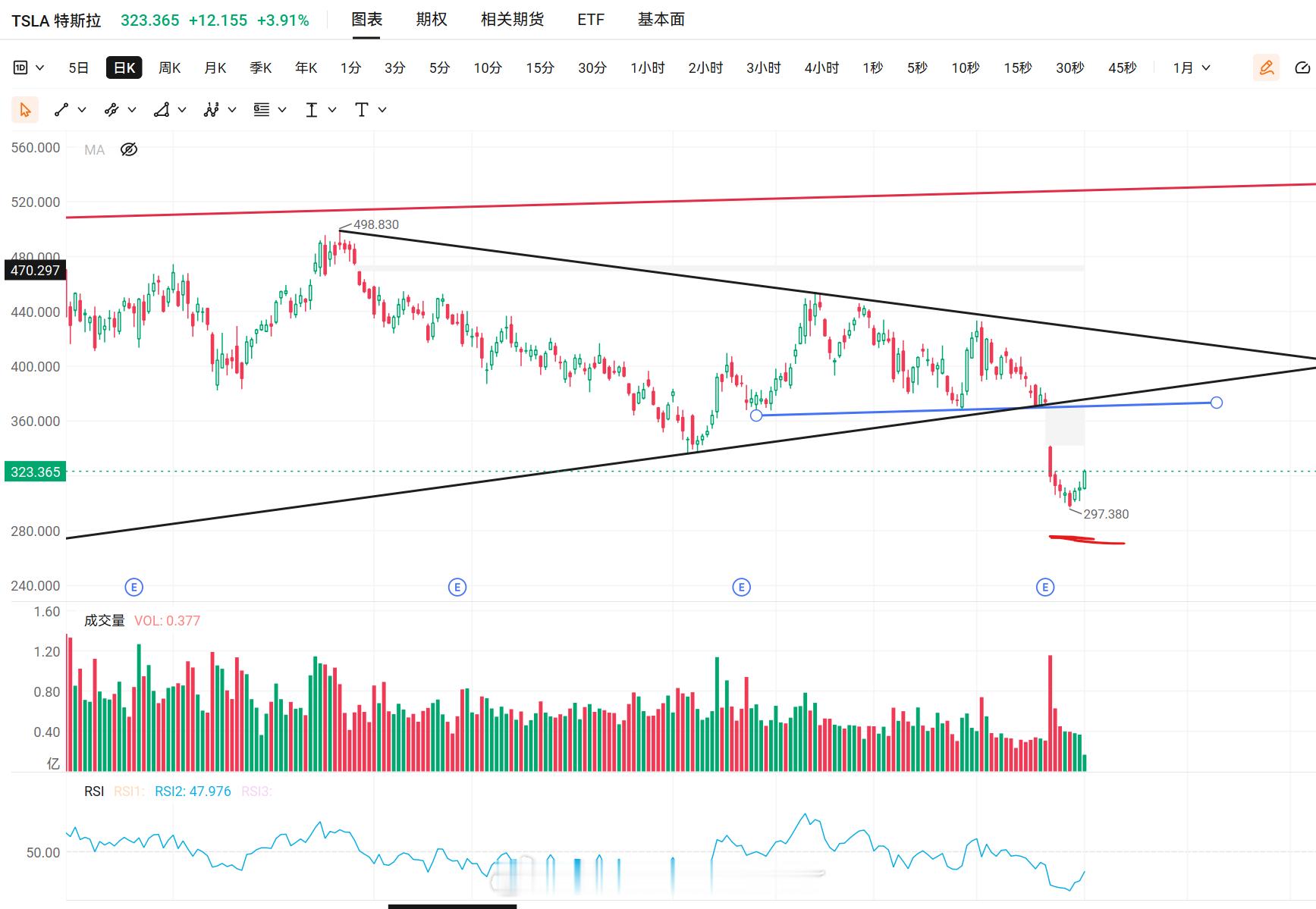Screen dimensions: 1316x909
Task: Select the Fibonacci levels tool
Action: (262, 110)
